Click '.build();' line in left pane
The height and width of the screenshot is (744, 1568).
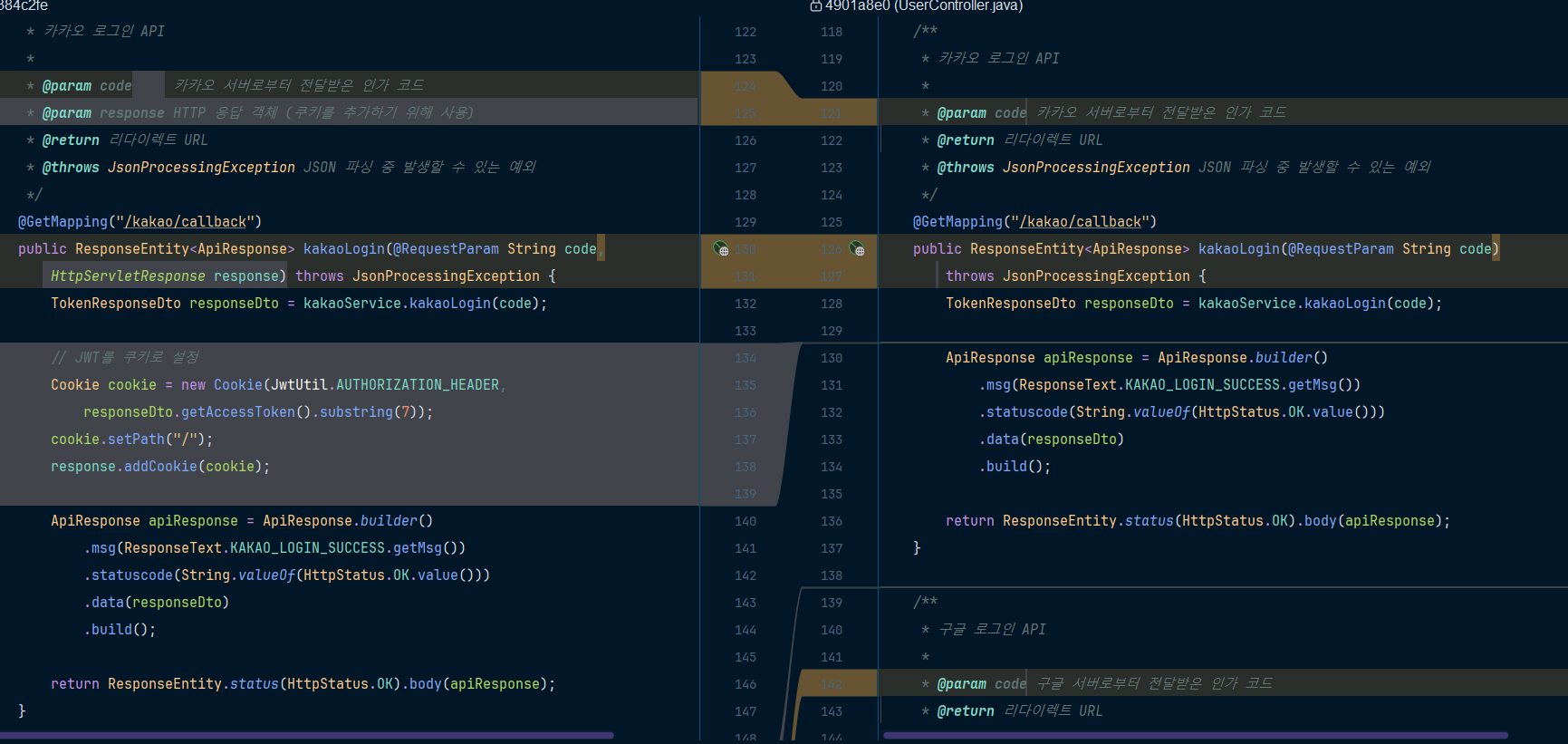click(120, 630)
